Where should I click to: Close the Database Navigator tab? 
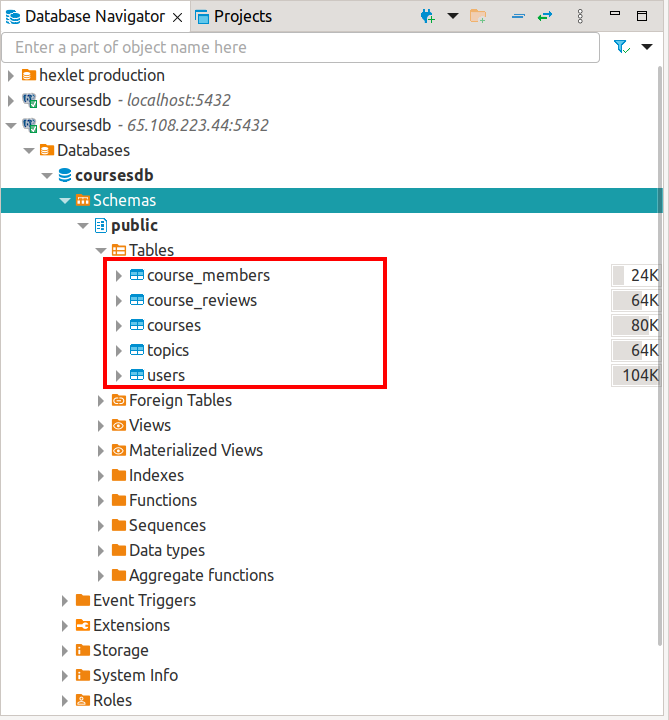pos(177,17)
